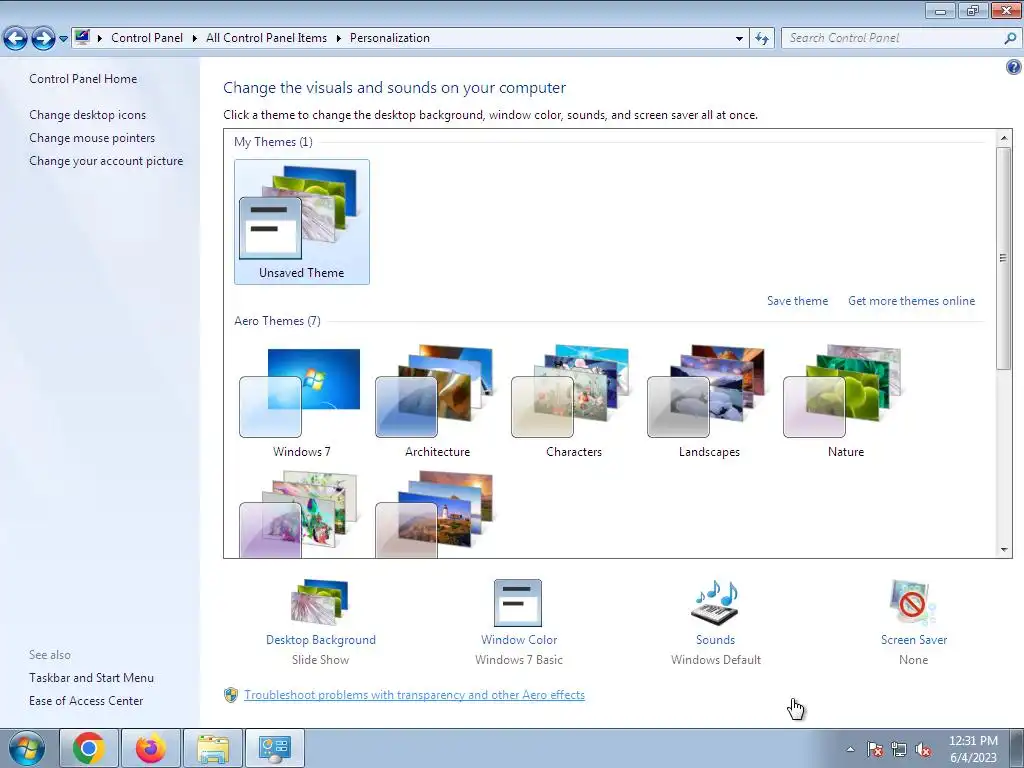
Task: Launch Google Chrome from the taskbar
Action: (89, 748)
